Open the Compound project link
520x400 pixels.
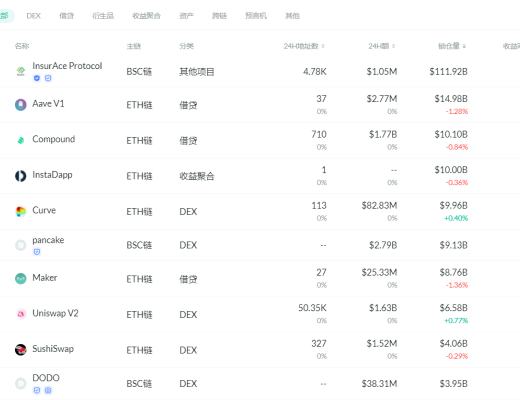(x=53, y=139)
